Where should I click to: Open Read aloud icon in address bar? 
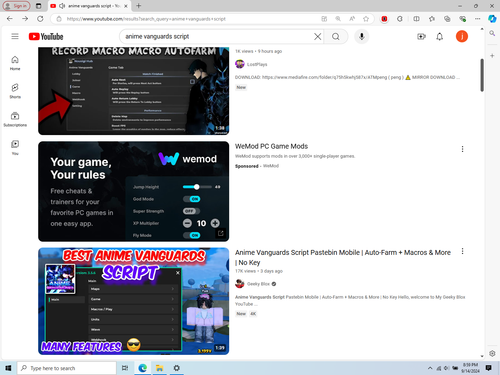(352, 19)
